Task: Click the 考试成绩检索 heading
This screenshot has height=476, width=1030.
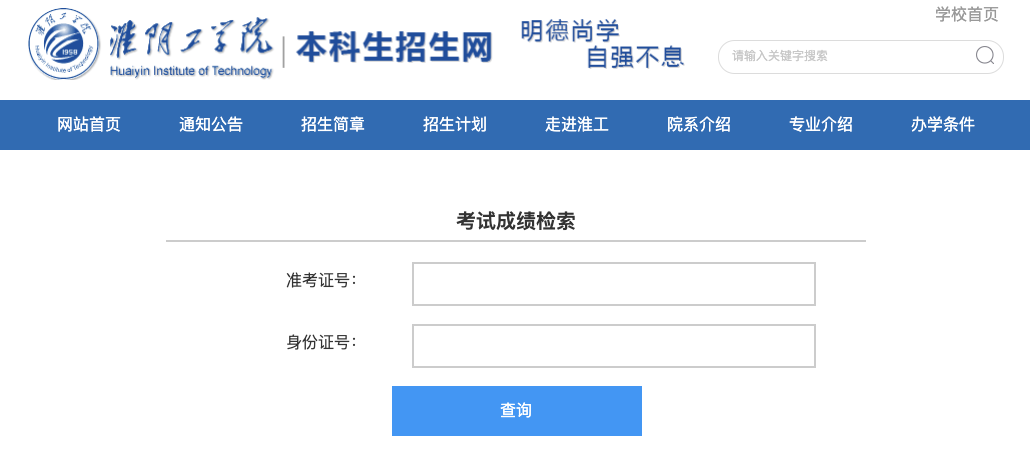Action: coord(516,222)
